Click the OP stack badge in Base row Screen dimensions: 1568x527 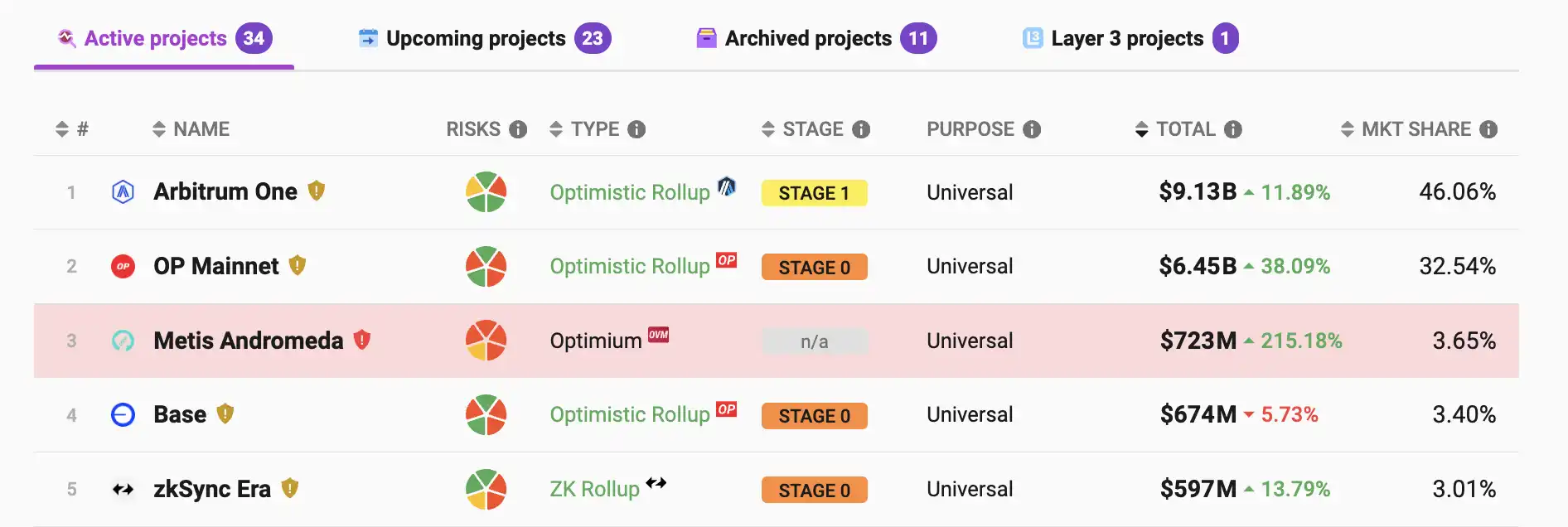pos(726,409)
